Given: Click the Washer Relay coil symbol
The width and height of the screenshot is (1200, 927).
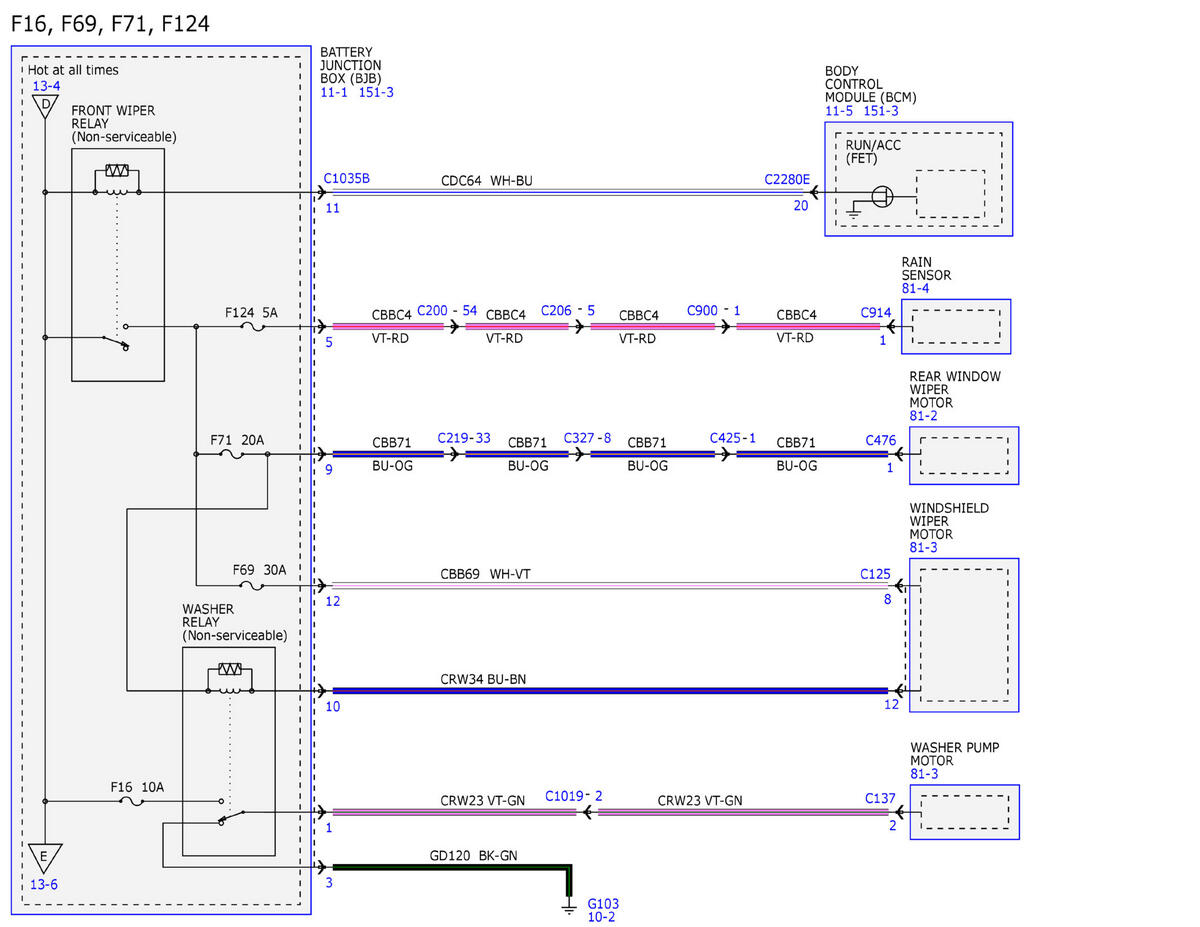Looking at the screenshot, I should tap(229, 678).
